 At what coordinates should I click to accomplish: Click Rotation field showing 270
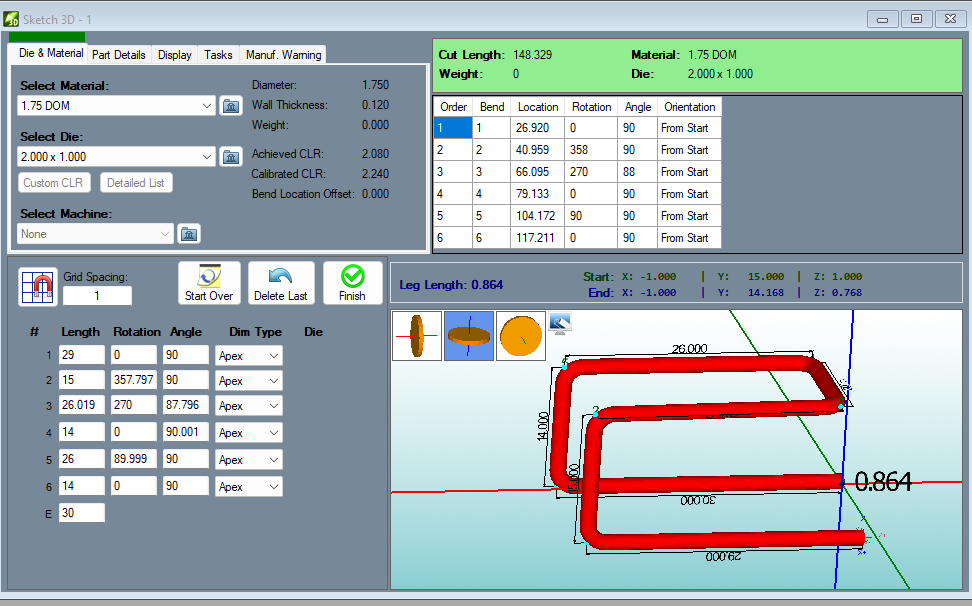[134, 405]
